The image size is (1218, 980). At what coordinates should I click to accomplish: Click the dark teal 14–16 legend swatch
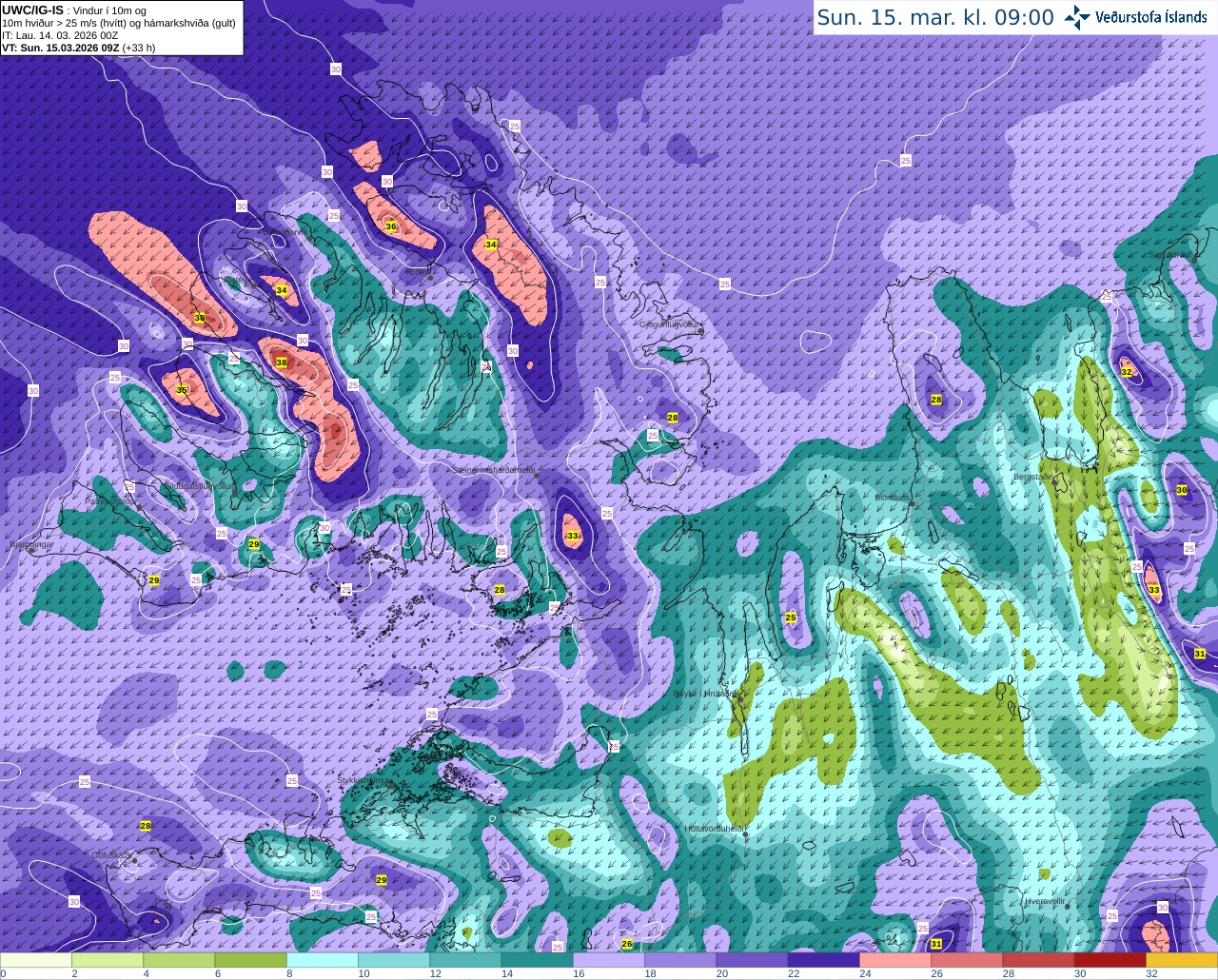[x=537, y=960]
